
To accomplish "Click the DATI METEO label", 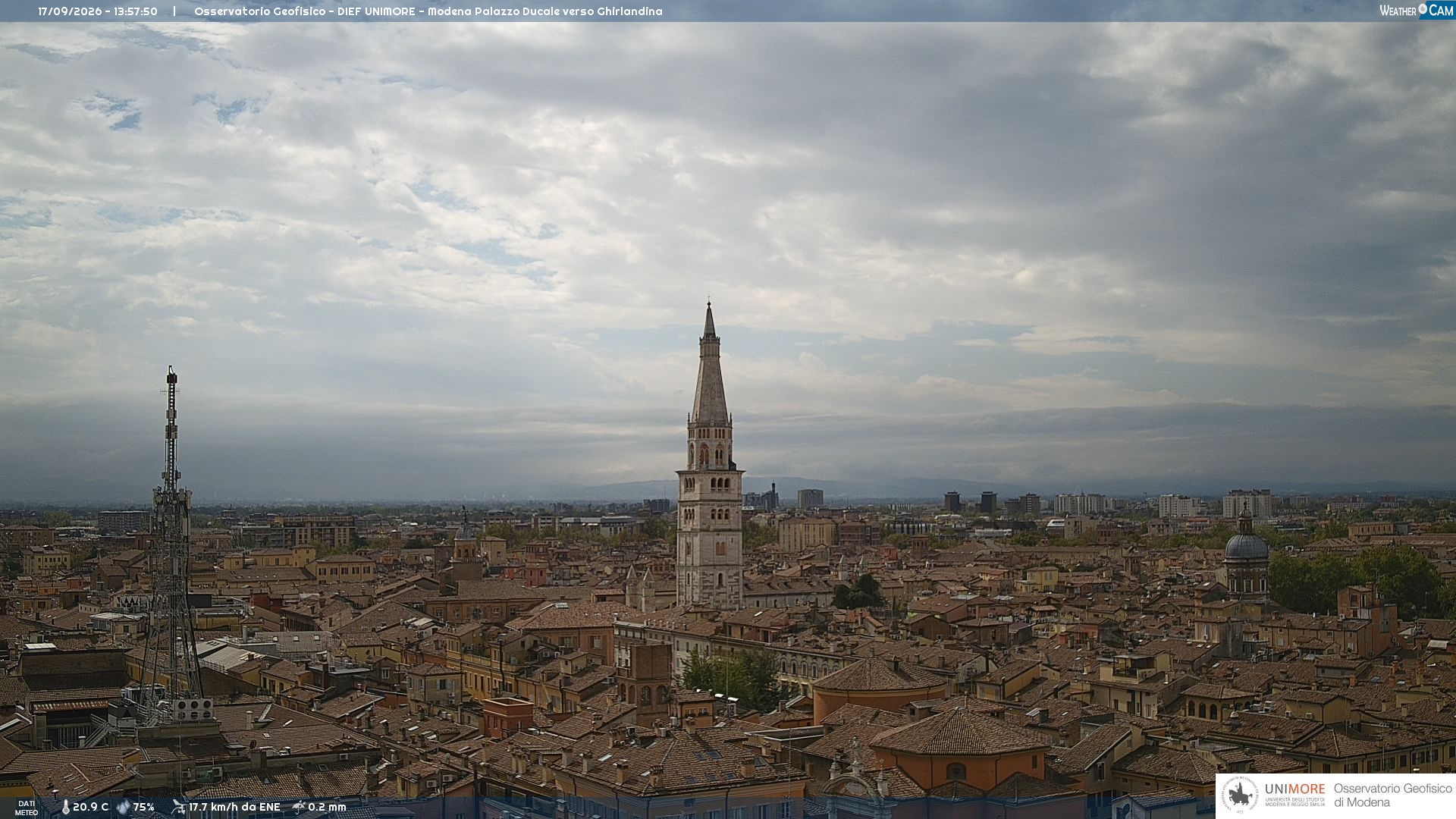I will (27, 808).
